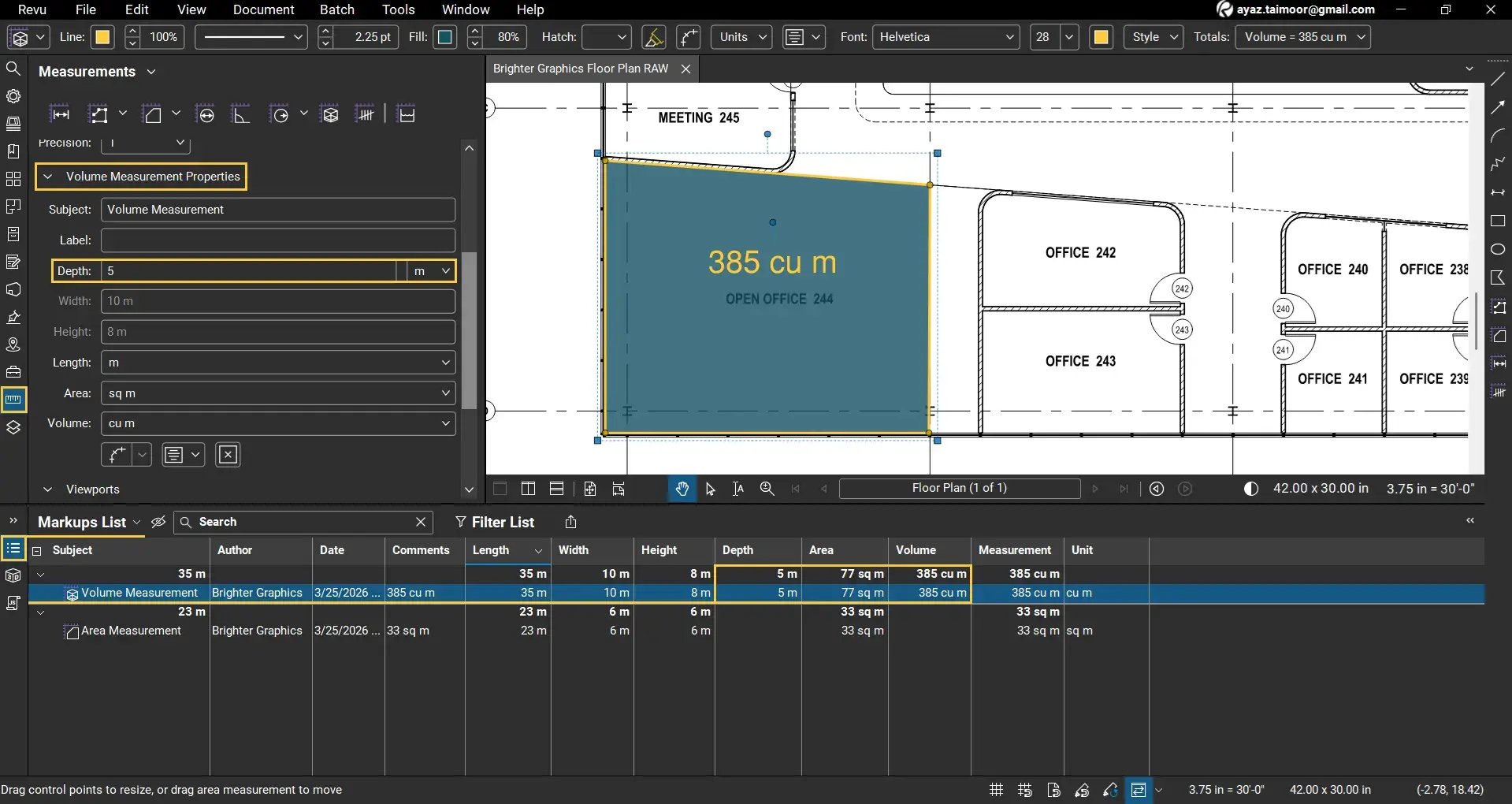Viewport: 1512px width, 804px height.
Task: Click the yellow line color swatch
Action: tap(102, 37)
